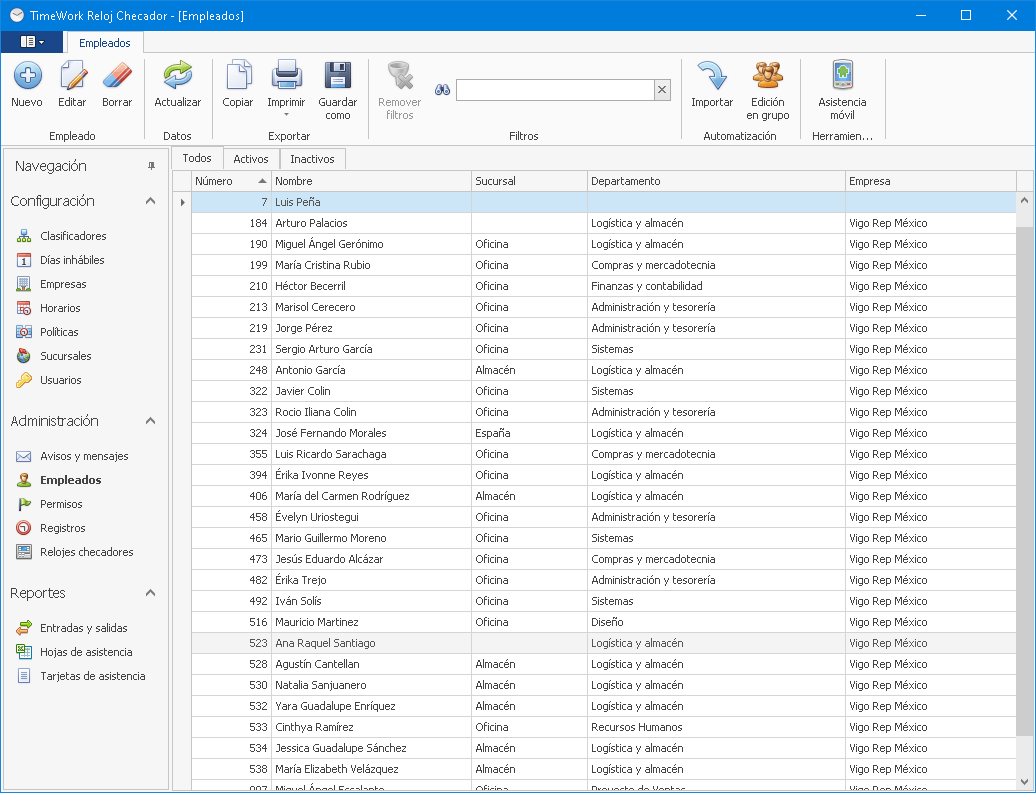The height and width of the screenshot is (793, 1036).
Task: Click the Editar pencil icon
Action: (72, 76)
